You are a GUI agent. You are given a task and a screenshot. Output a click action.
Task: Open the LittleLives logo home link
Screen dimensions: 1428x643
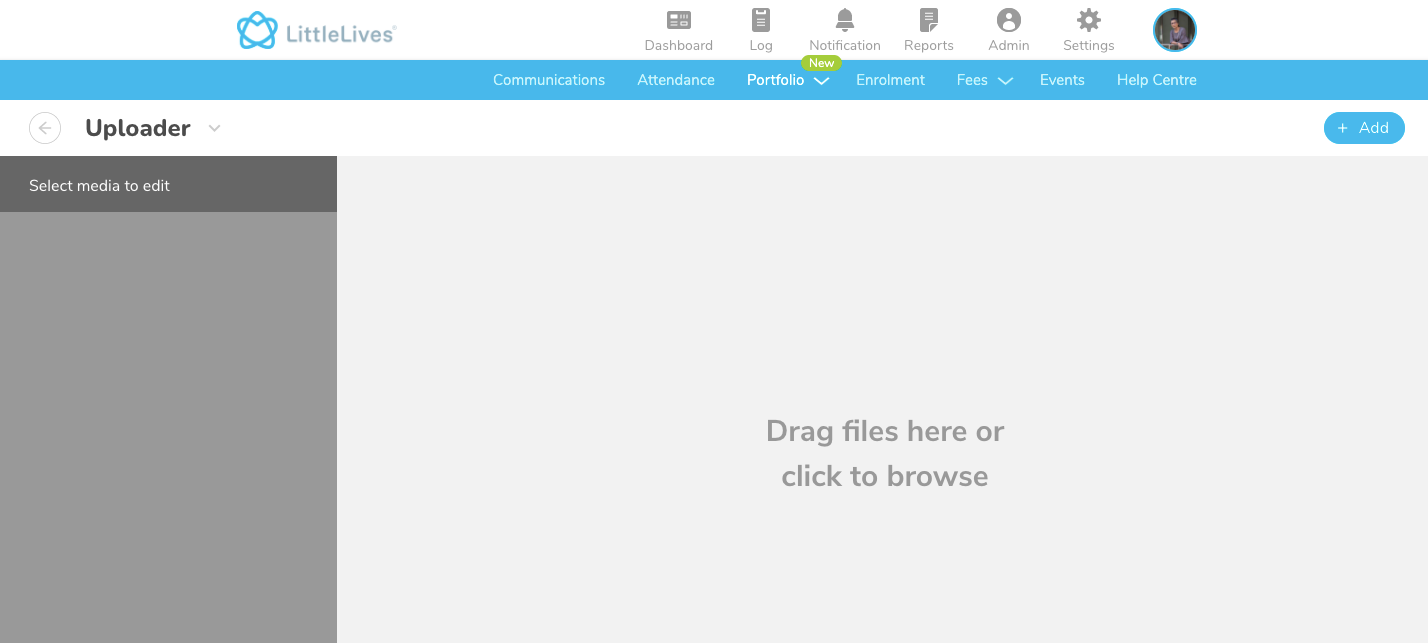coord(316,31)
